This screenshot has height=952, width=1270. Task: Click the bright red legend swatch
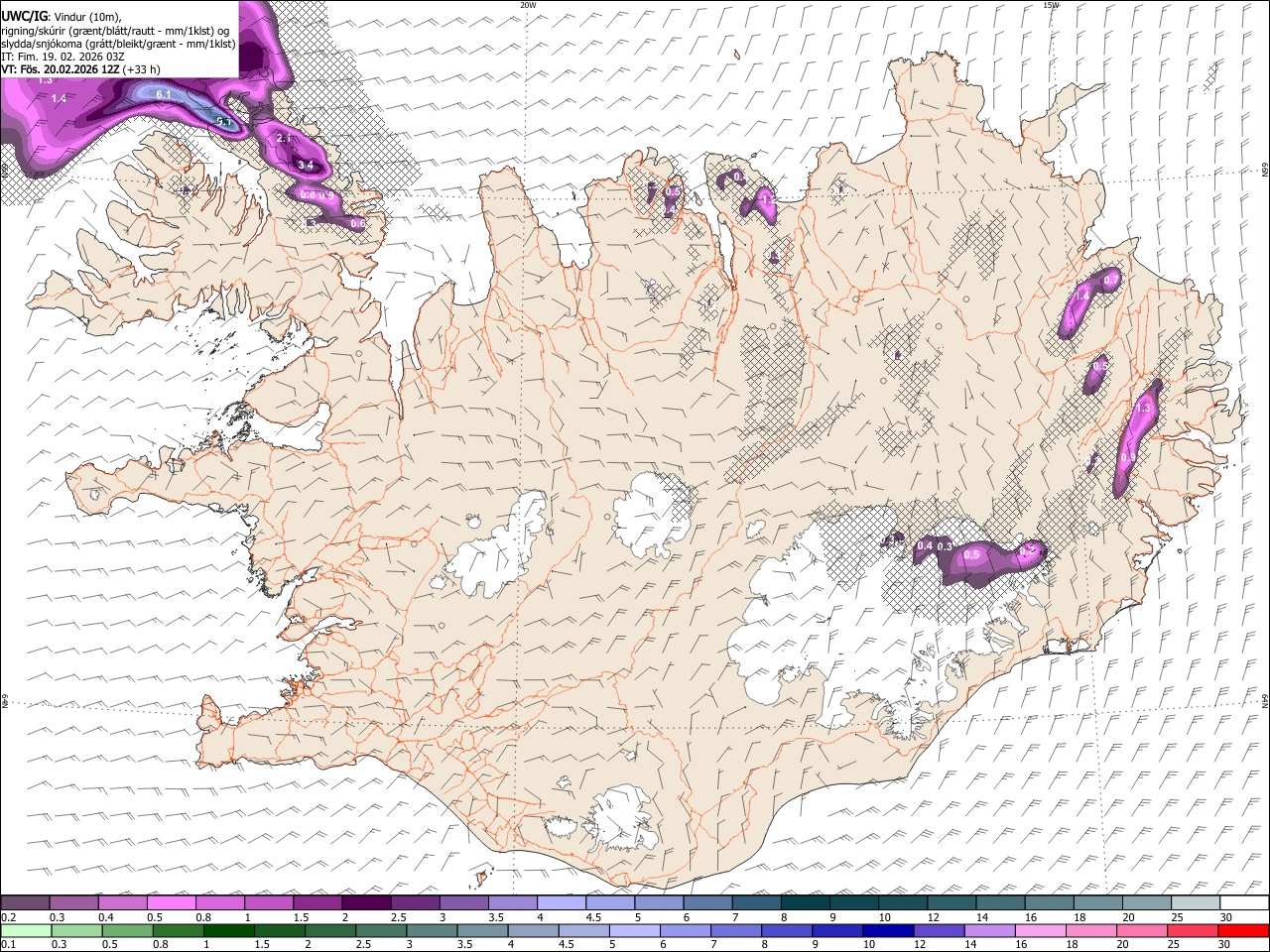coord(1243,930)
